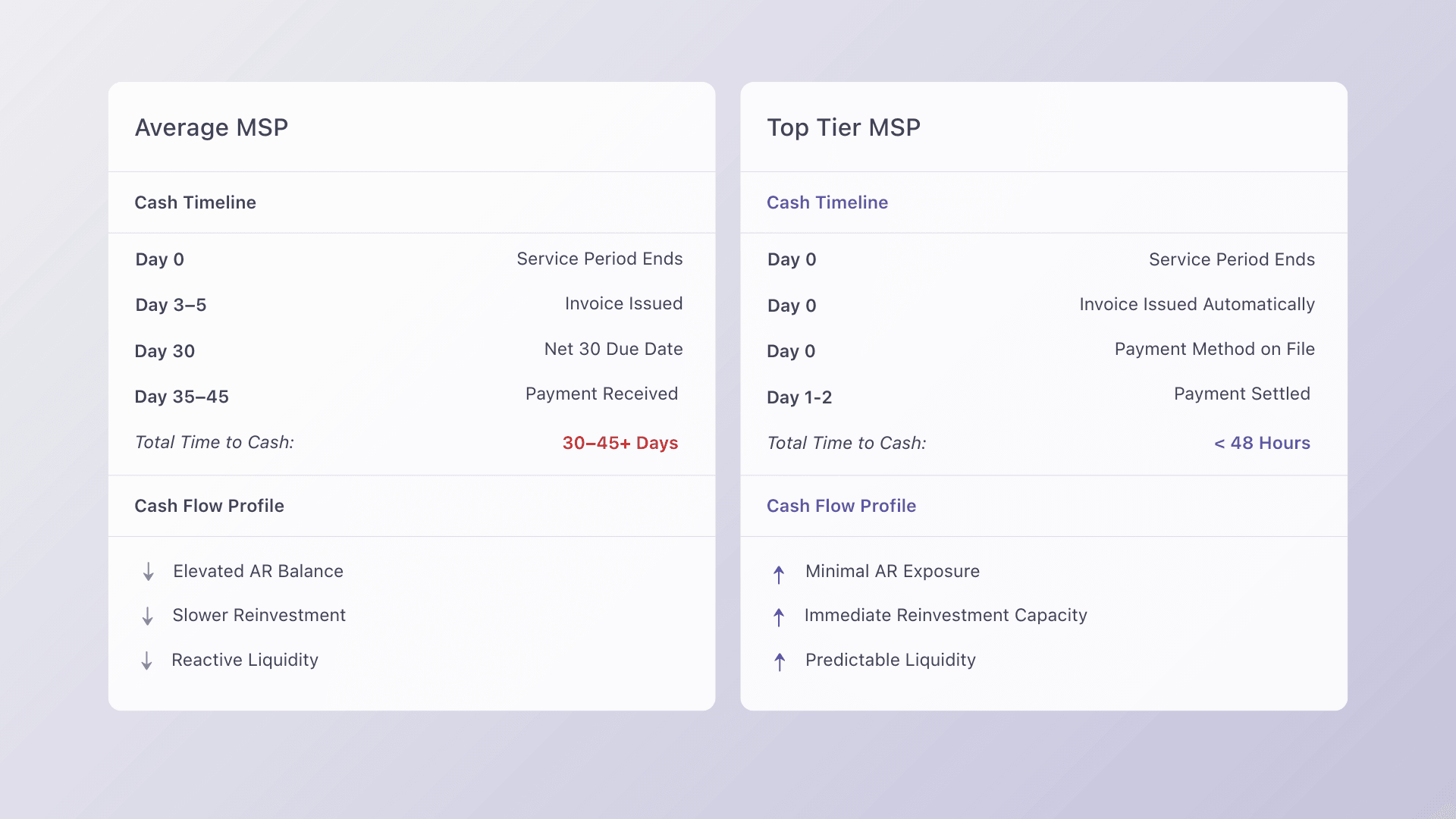
Task: Click Average MSP's Cash Flow Profile header
Action: point(209,506)
